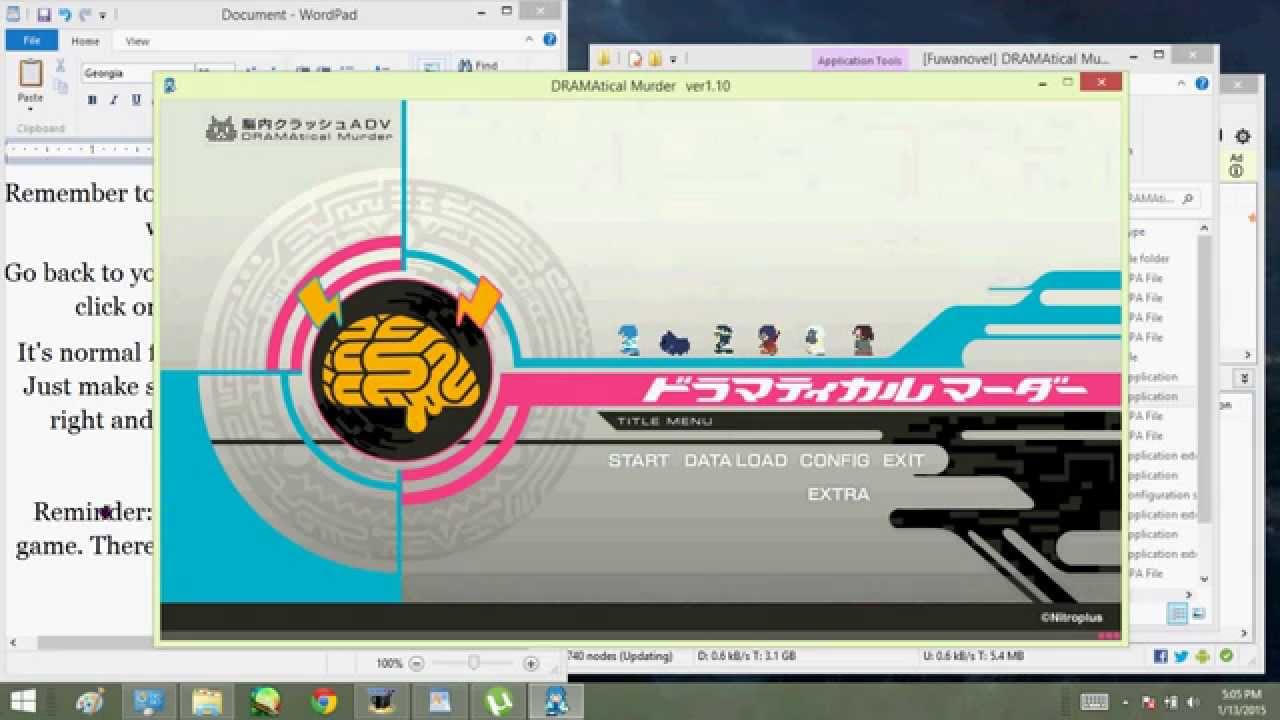Select the Application Tools tab in Explorer
This screenshot has width=1280, height=720.
[859, 61]
